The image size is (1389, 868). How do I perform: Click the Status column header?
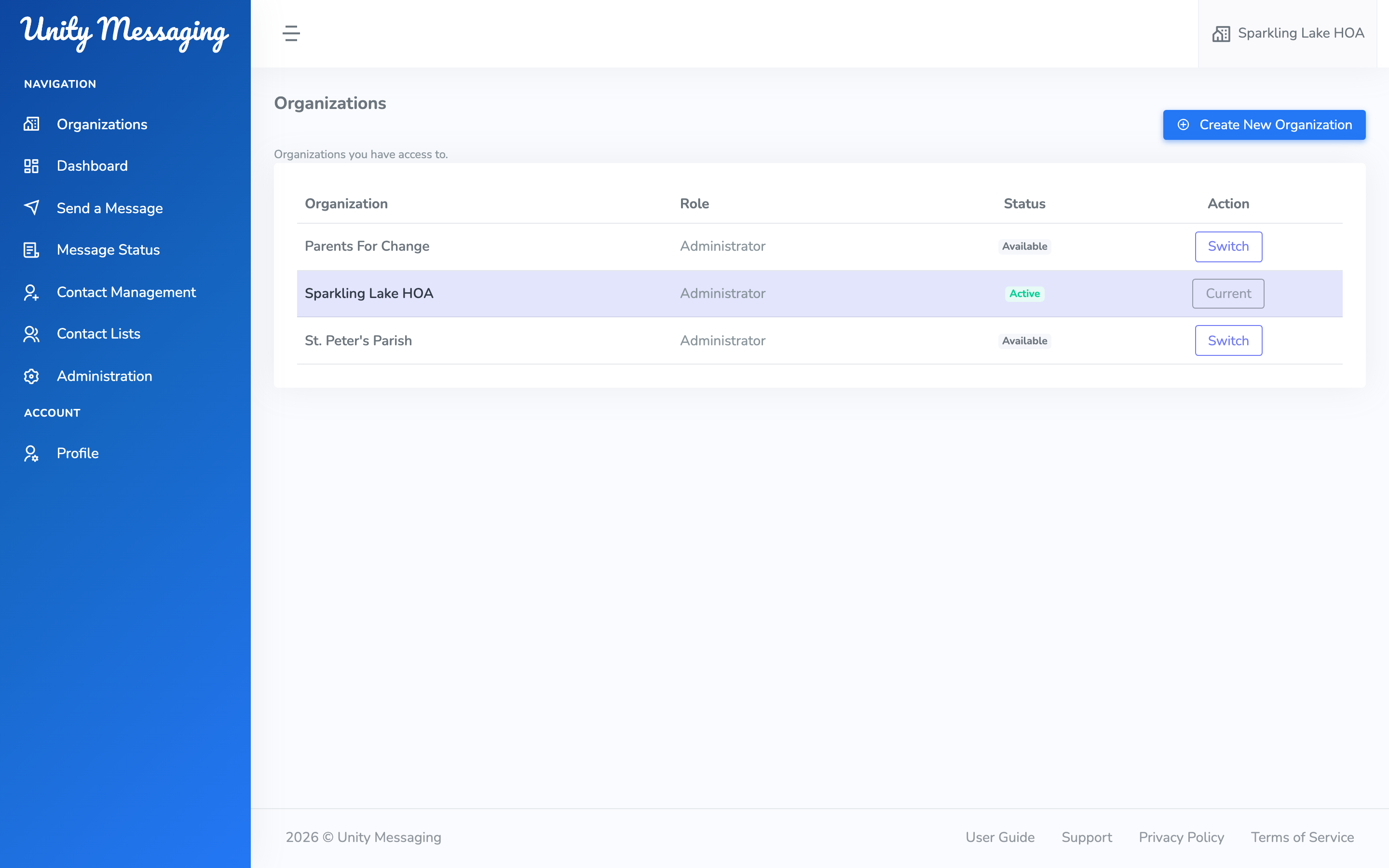tap(1024, 204)
